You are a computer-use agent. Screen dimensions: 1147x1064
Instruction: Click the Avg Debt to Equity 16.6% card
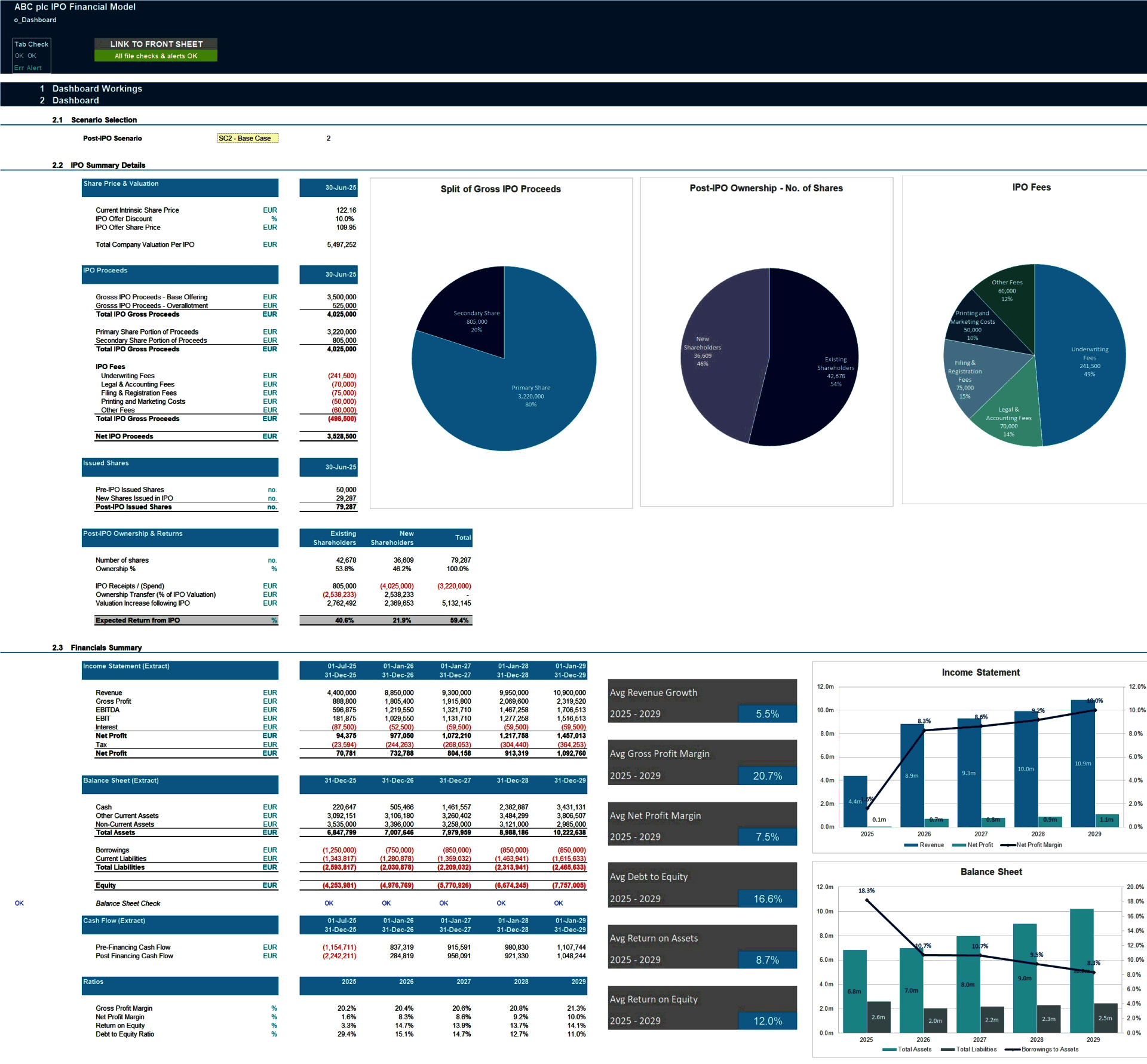pos(703,885)
